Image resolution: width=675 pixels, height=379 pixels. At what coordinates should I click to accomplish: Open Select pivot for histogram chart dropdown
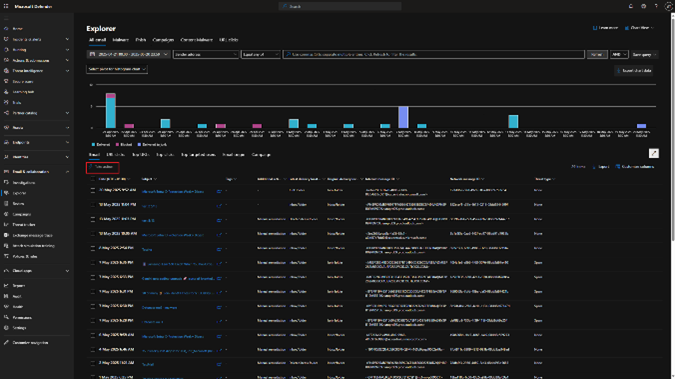pos(117,69)
